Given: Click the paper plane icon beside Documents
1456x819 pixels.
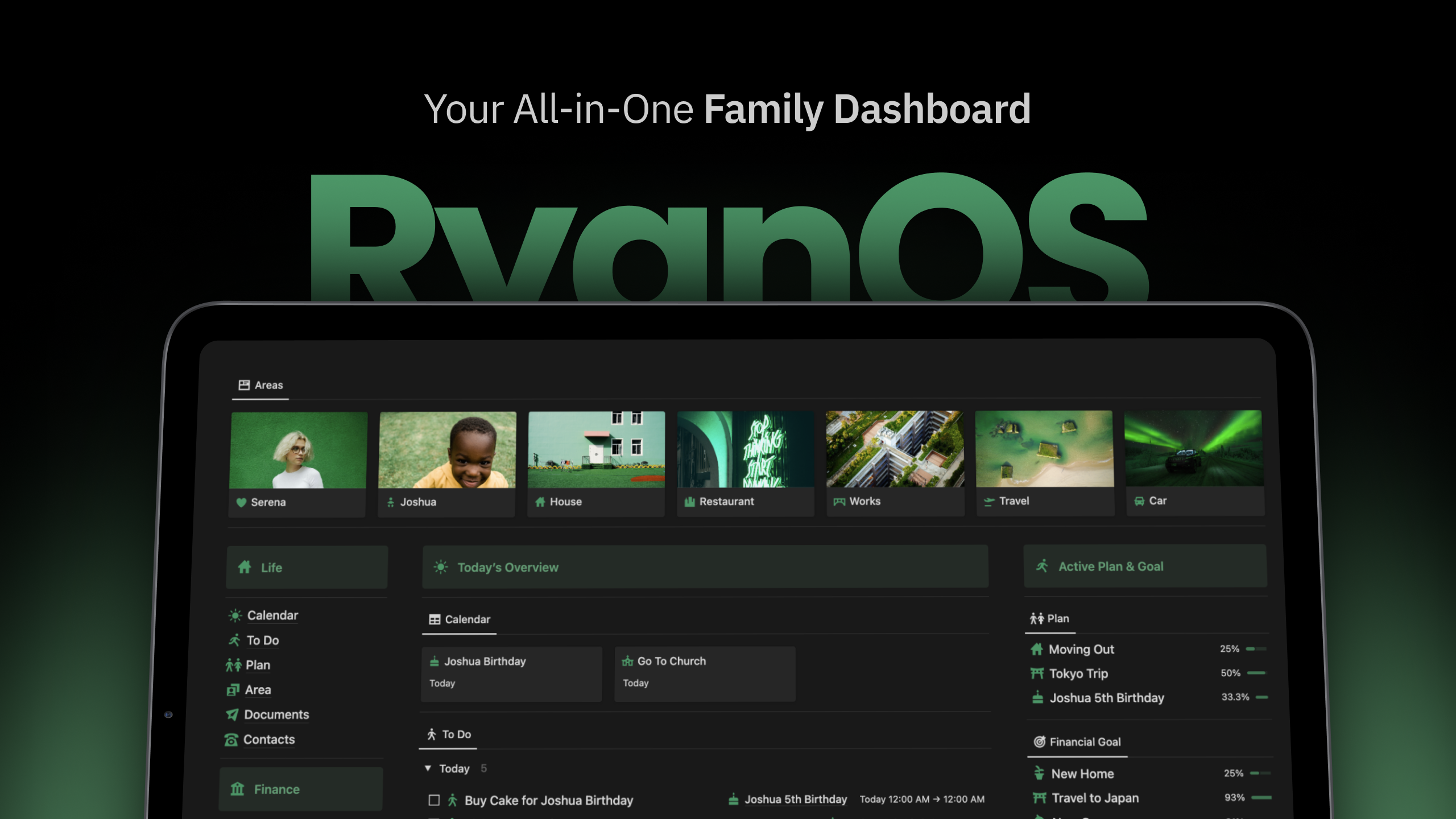Looking at the screenshot, I should 232,715.
